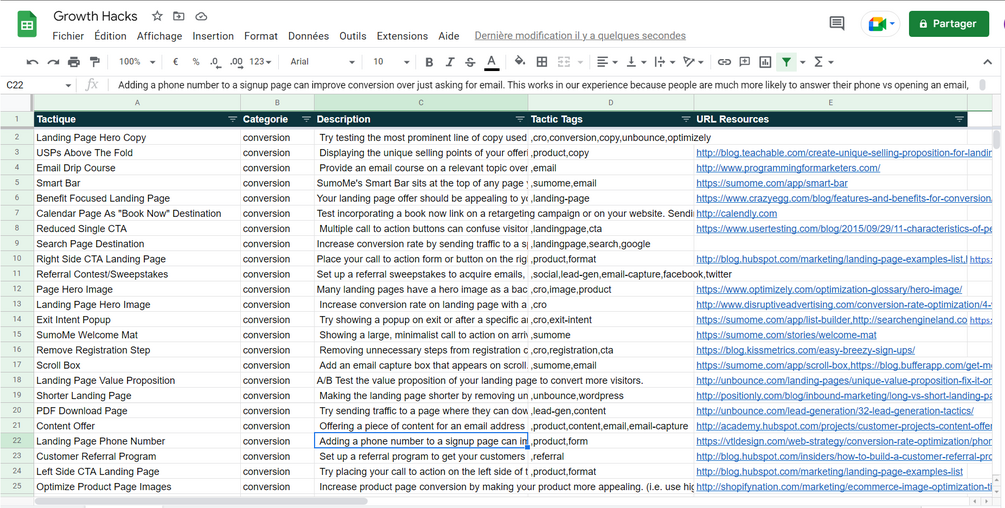Open the Extensions menu

pyautogui.click(x=402, y=36)
